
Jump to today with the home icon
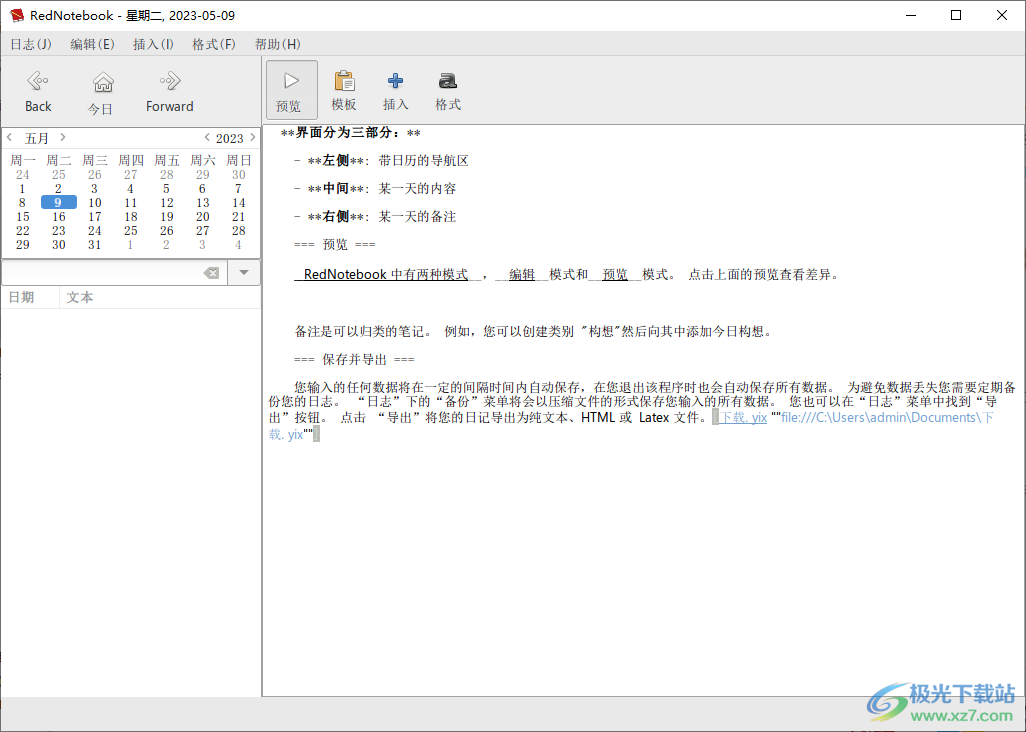tap(102, 92)
